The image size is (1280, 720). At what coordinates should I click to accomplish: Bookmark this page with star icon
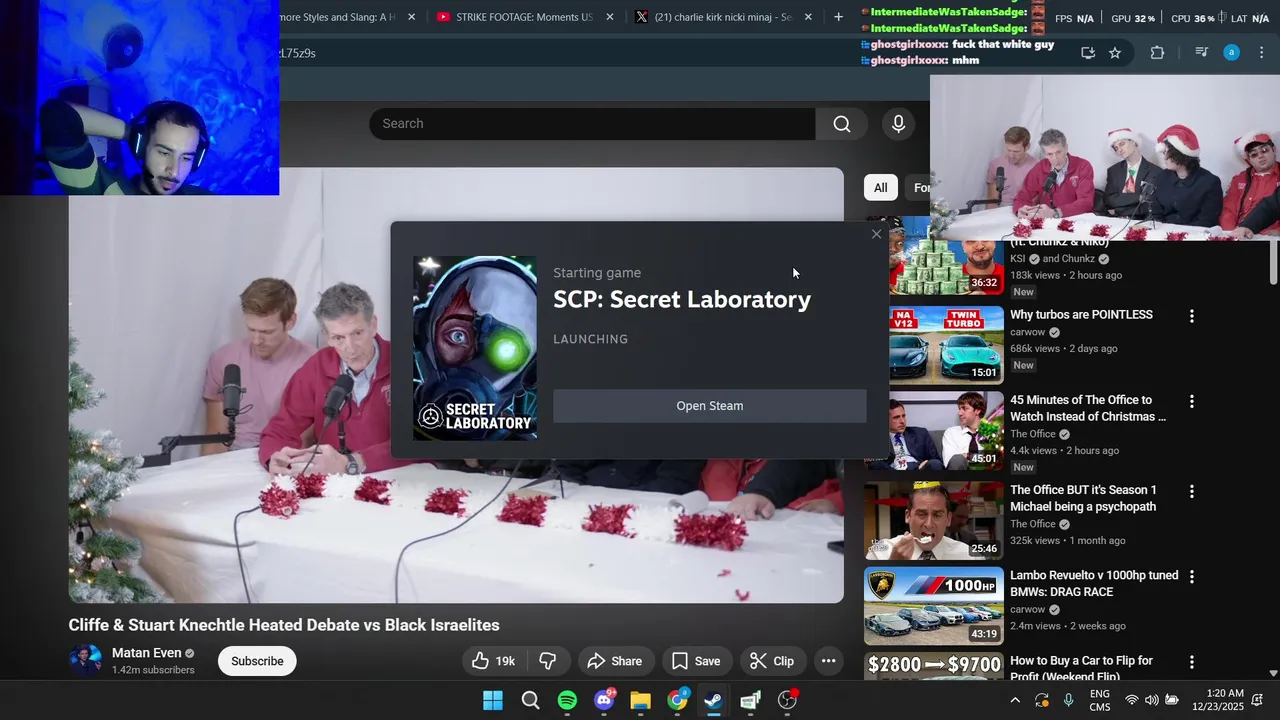point(1115,53)
